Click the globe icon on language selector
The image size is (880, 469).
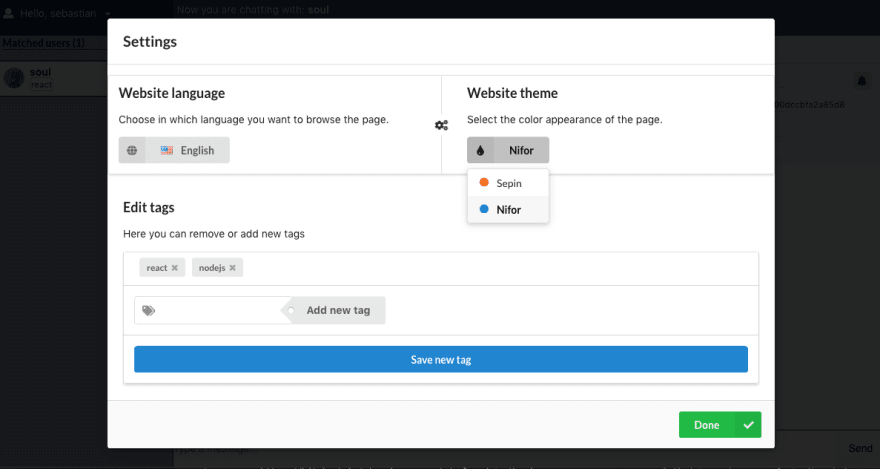coord(132,150)
